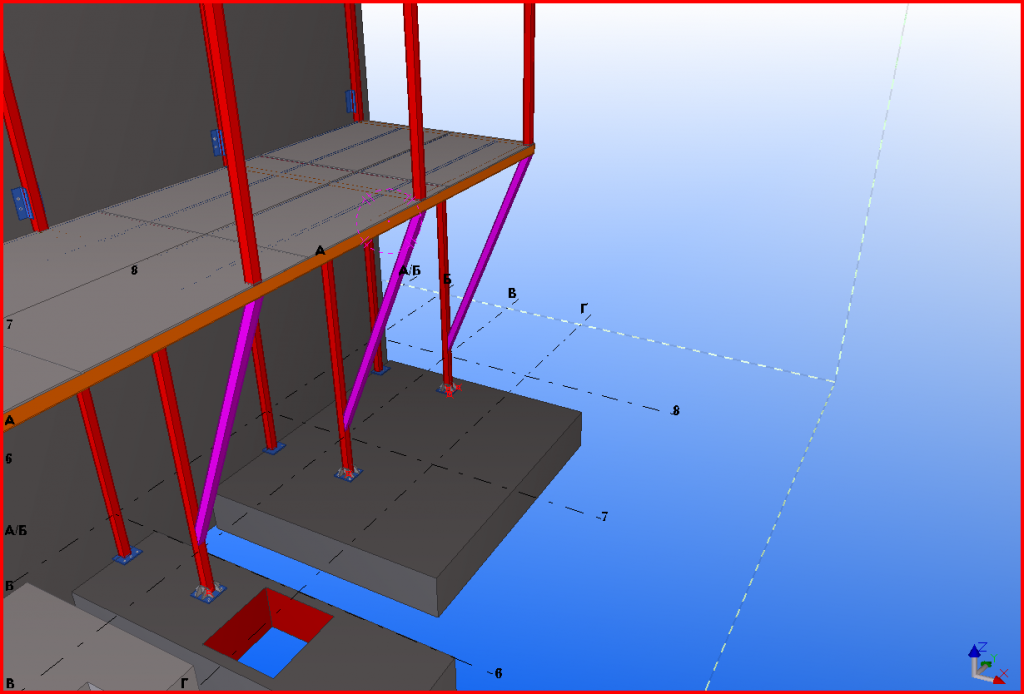The height and width of the screenshot is (694, 1024).
Task: Click the XYZ coordinate axis symbol
Action: [989, 664]
